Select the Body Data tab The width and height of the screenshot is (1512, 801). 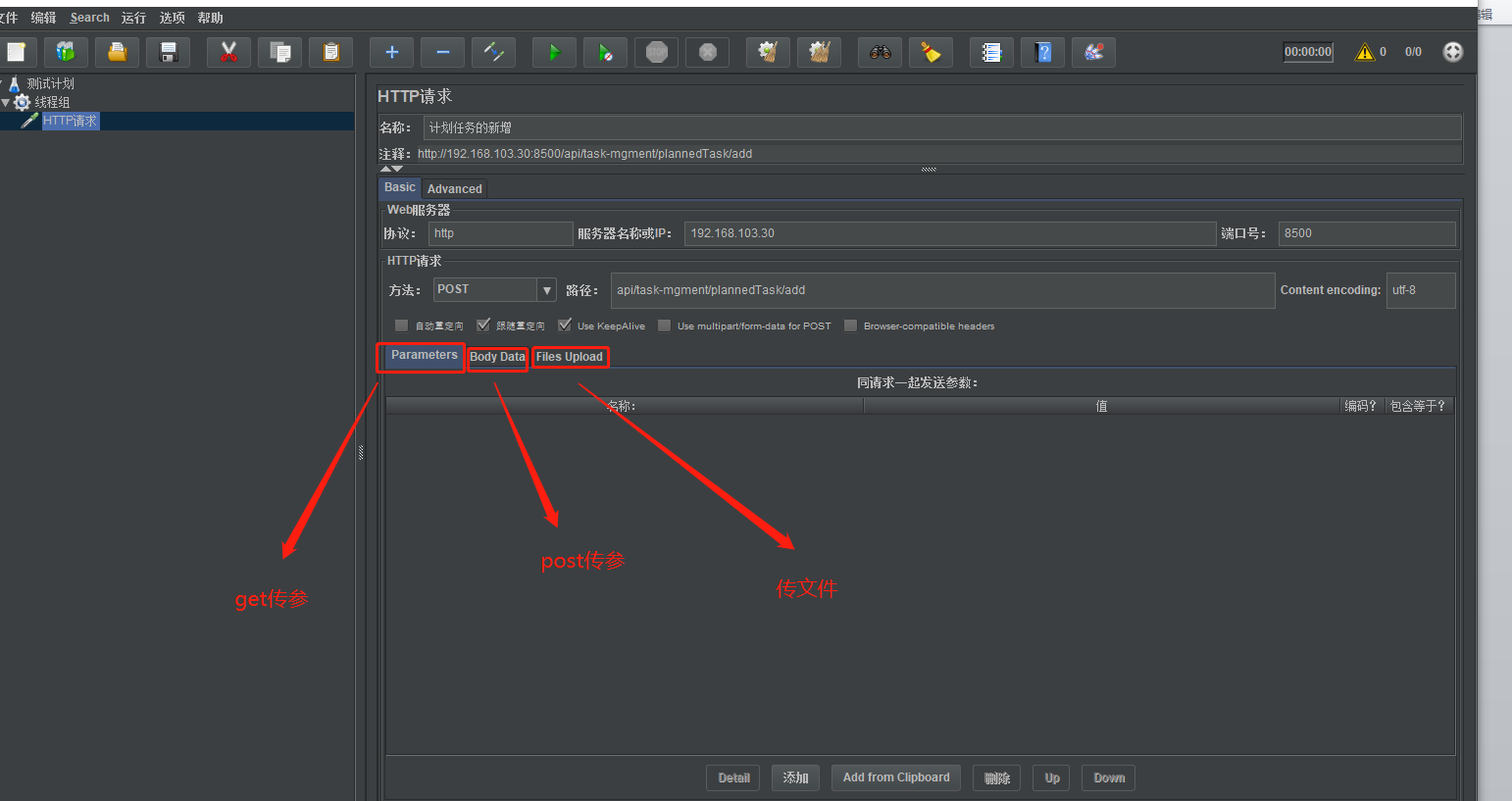(497, 357)
